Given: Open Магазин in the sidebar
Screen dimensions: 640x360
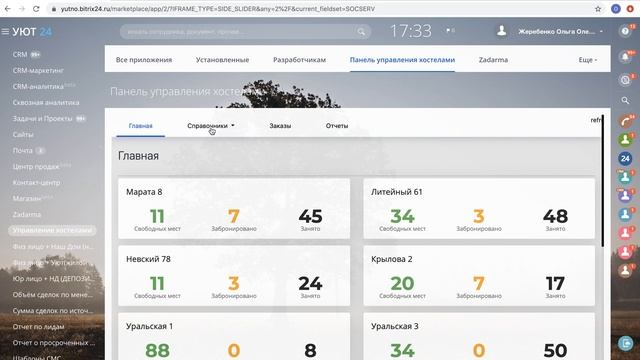Looking at the screenshot, I should coord(27,198).
